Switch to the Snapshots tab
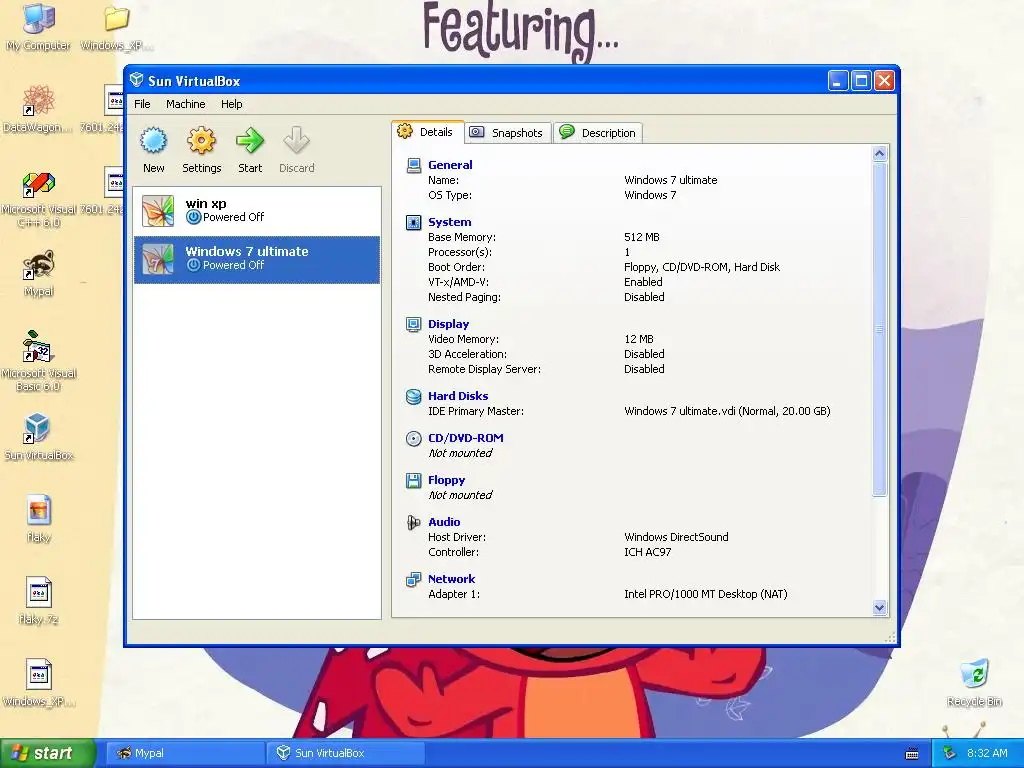1024x768 pixels. (507, 133)
